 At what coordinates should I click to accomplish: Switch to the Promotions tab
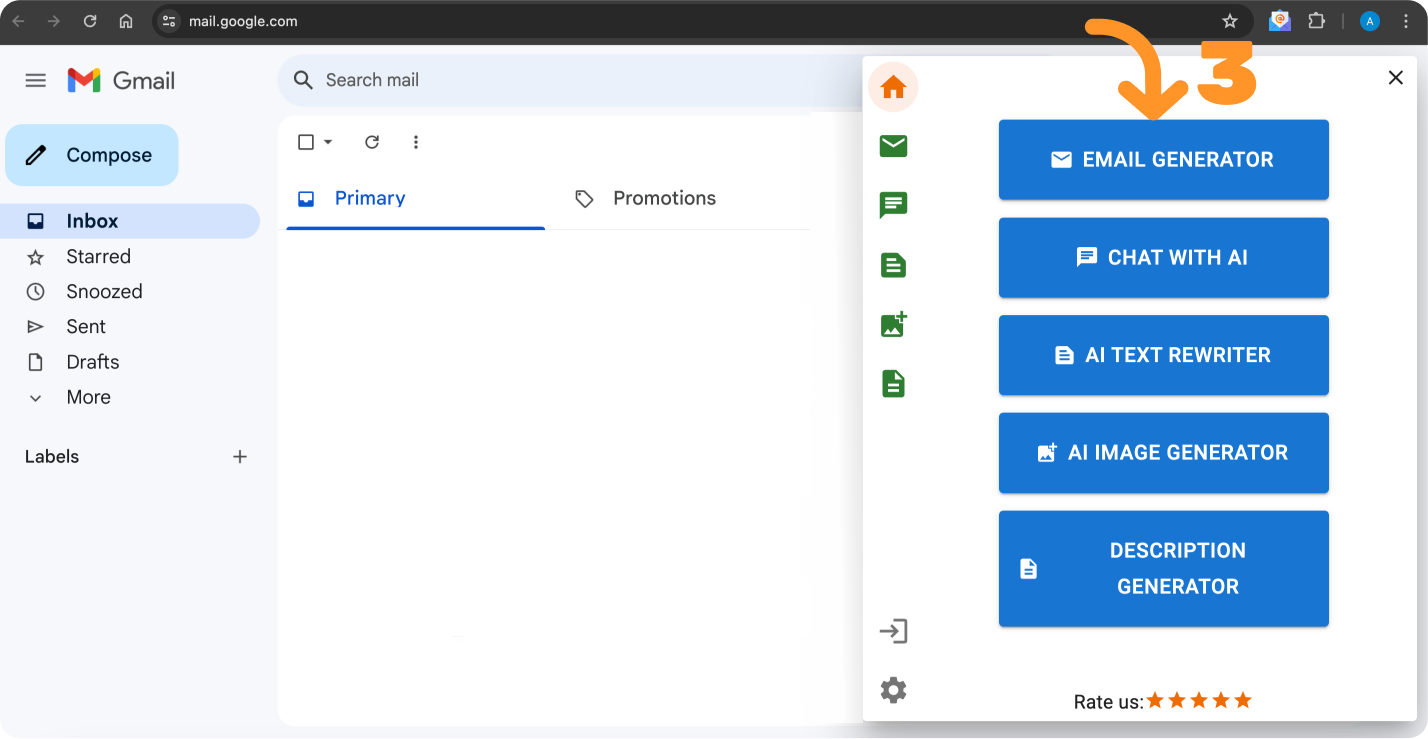pos(664,198)
